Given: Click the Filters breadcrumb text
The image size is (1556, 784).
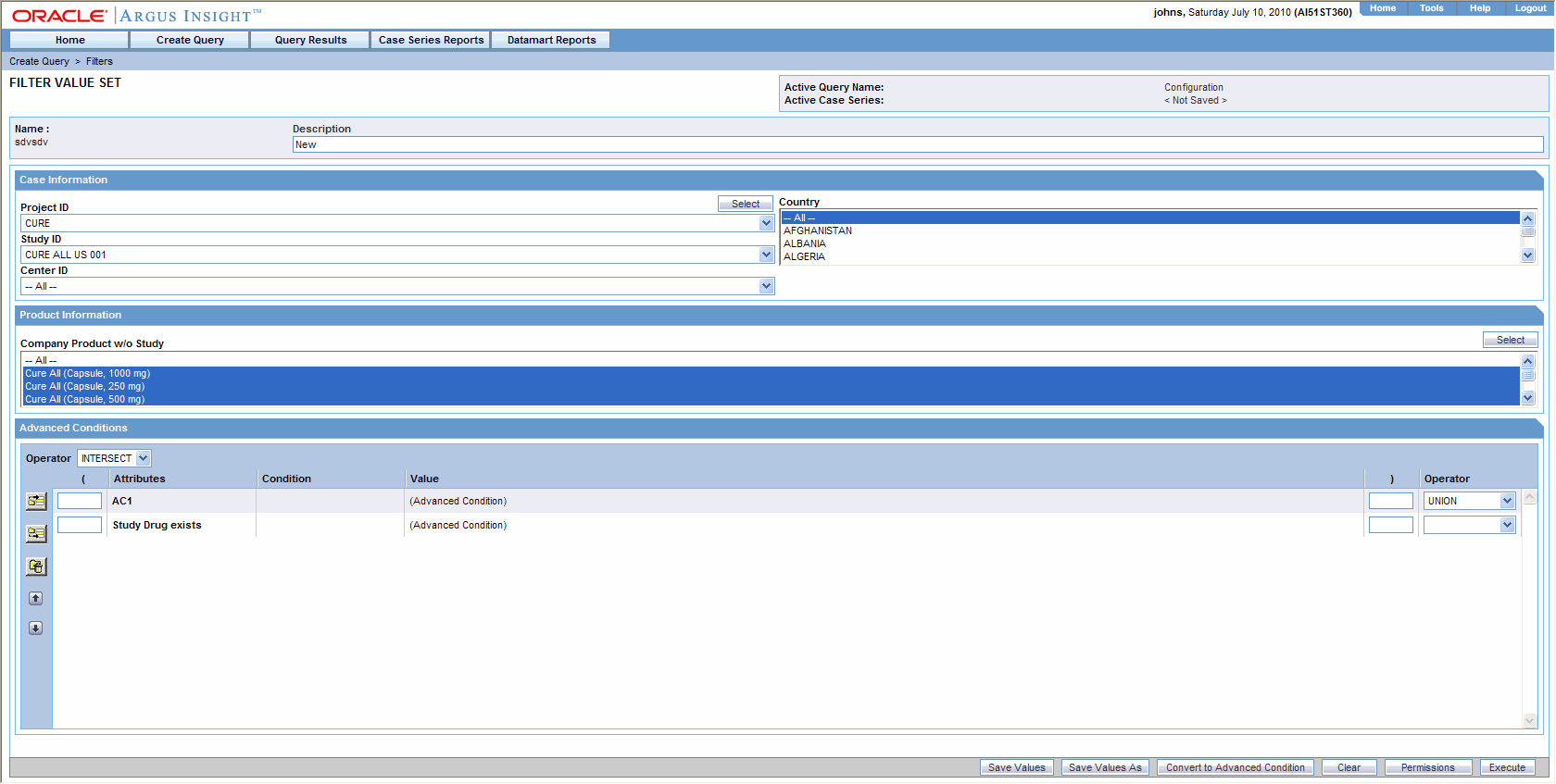Looking at the screenshot, I should pyautogui.click(x=99, y=61).
